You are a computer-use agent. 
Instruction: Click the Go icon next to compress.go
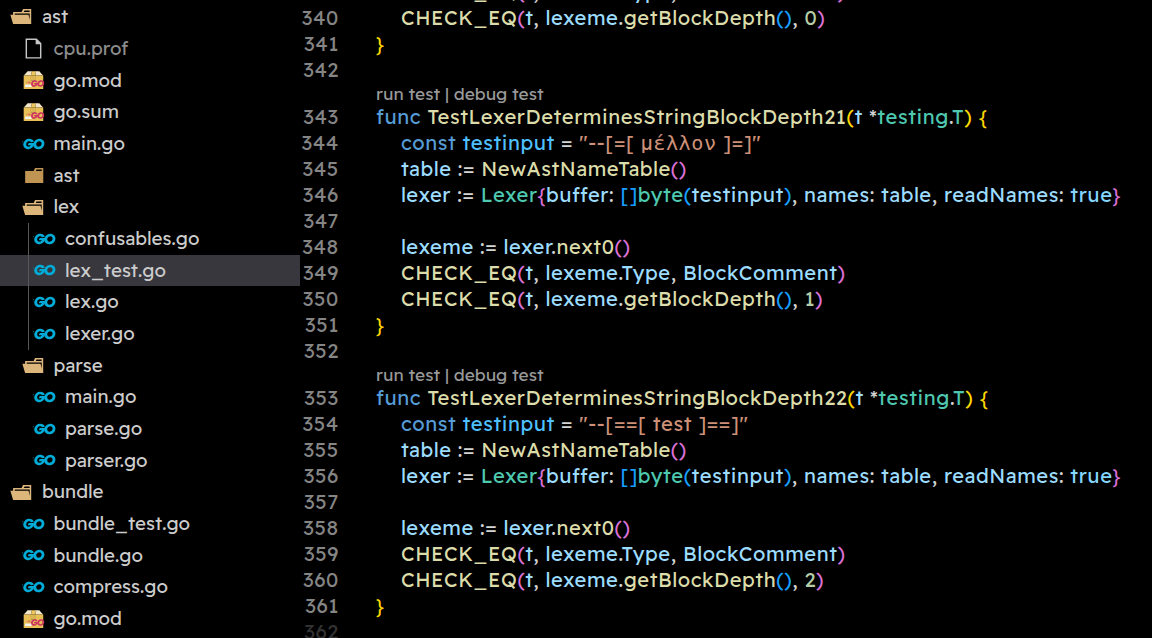click(34, 587)
